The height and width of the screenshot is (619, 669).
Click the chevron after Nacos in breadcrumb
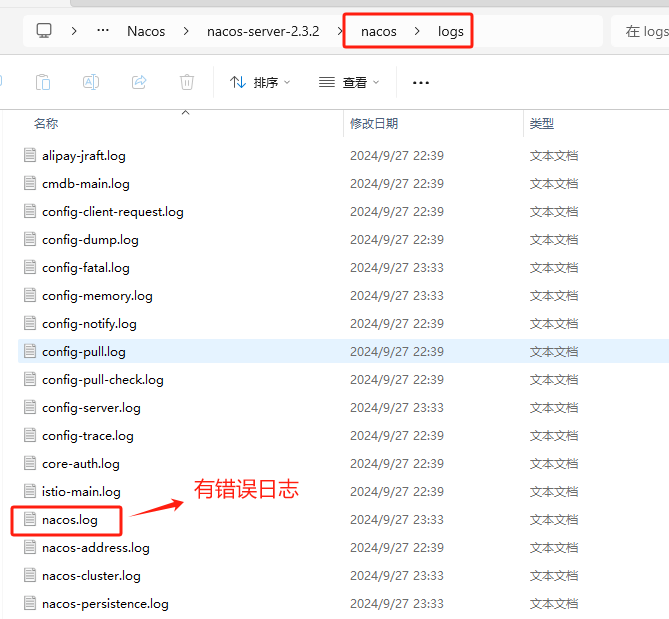[x=186, y=31]
